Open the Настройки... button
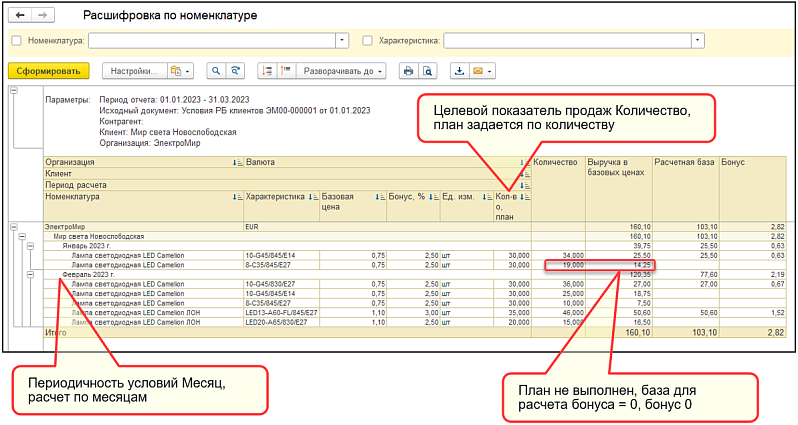The height and width of the screenshot is (425, 798). pos(134,71)
